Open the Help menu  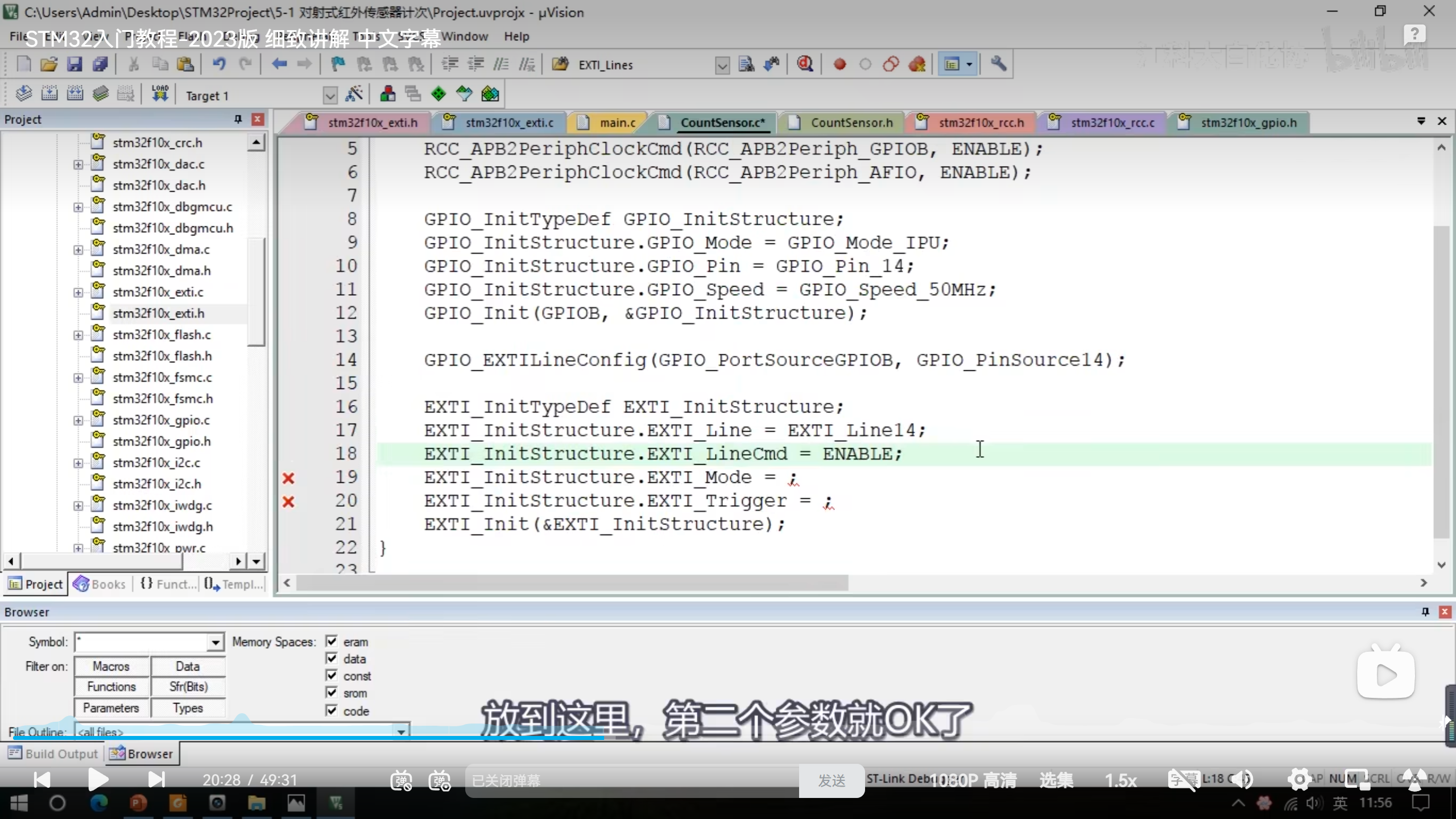[x=516, y=36]
